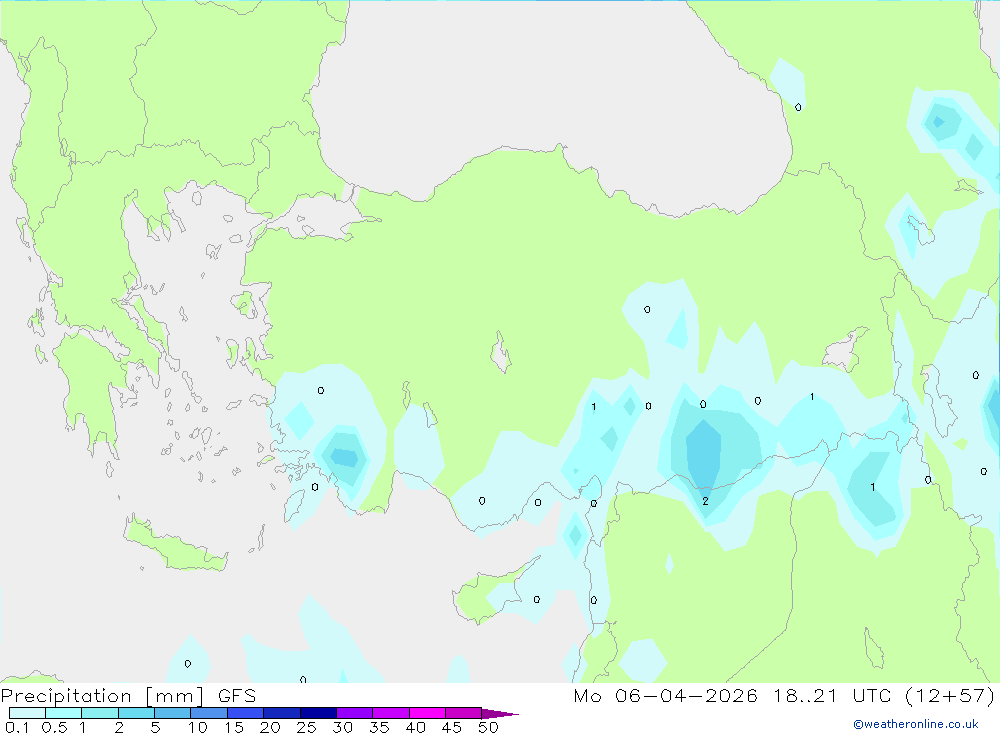1000x733 pixels.
Task: Click the island of Crete on map
Action: click(x=175, y=544)
